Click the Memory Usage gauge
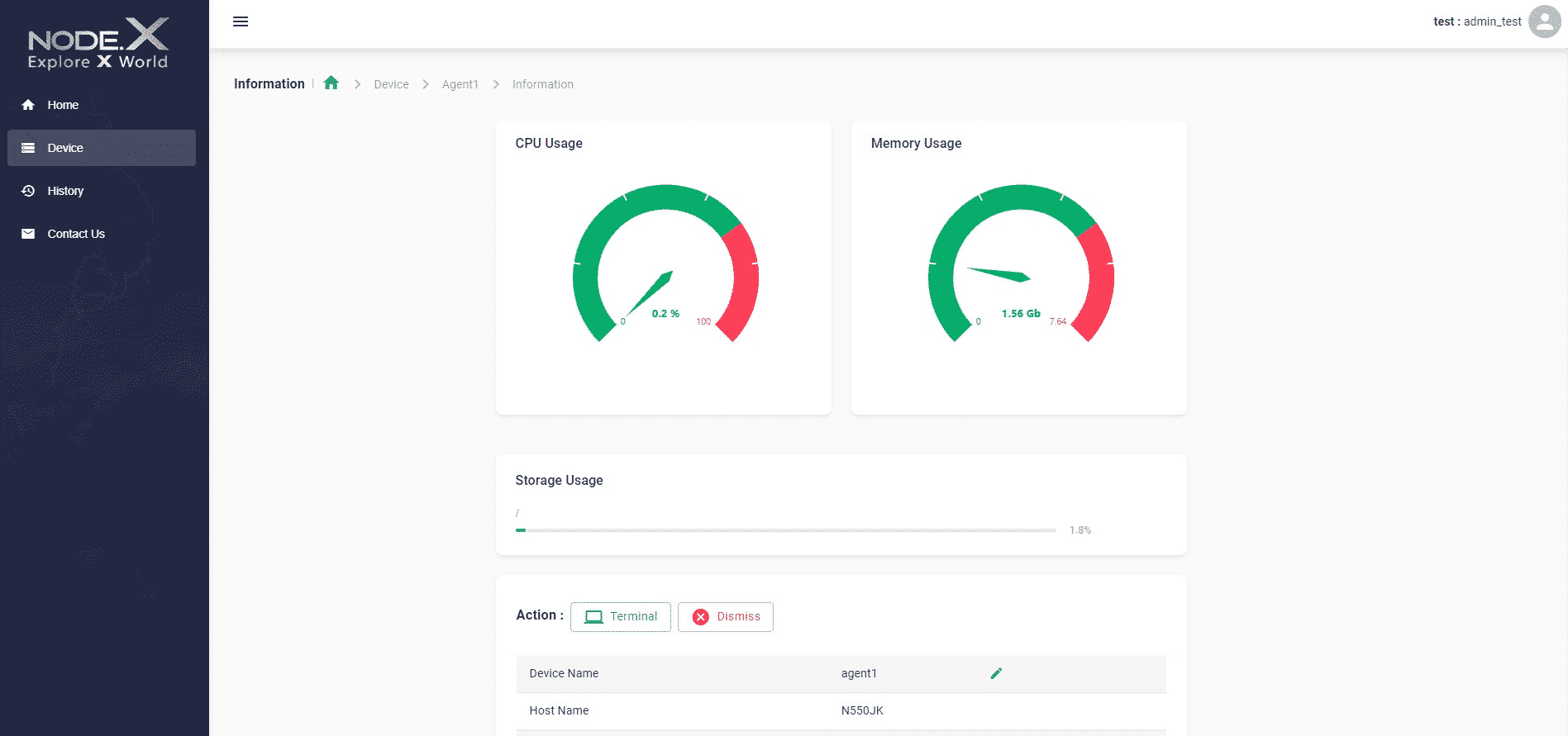The image size is (1568, 736). coord(1021,263)
